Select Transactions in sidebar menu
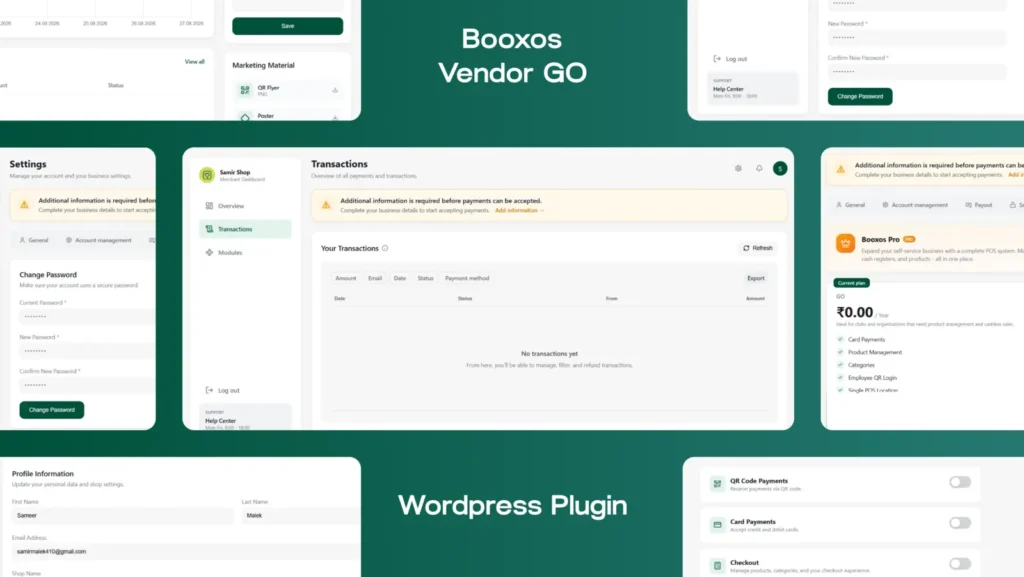 (245, 229)
